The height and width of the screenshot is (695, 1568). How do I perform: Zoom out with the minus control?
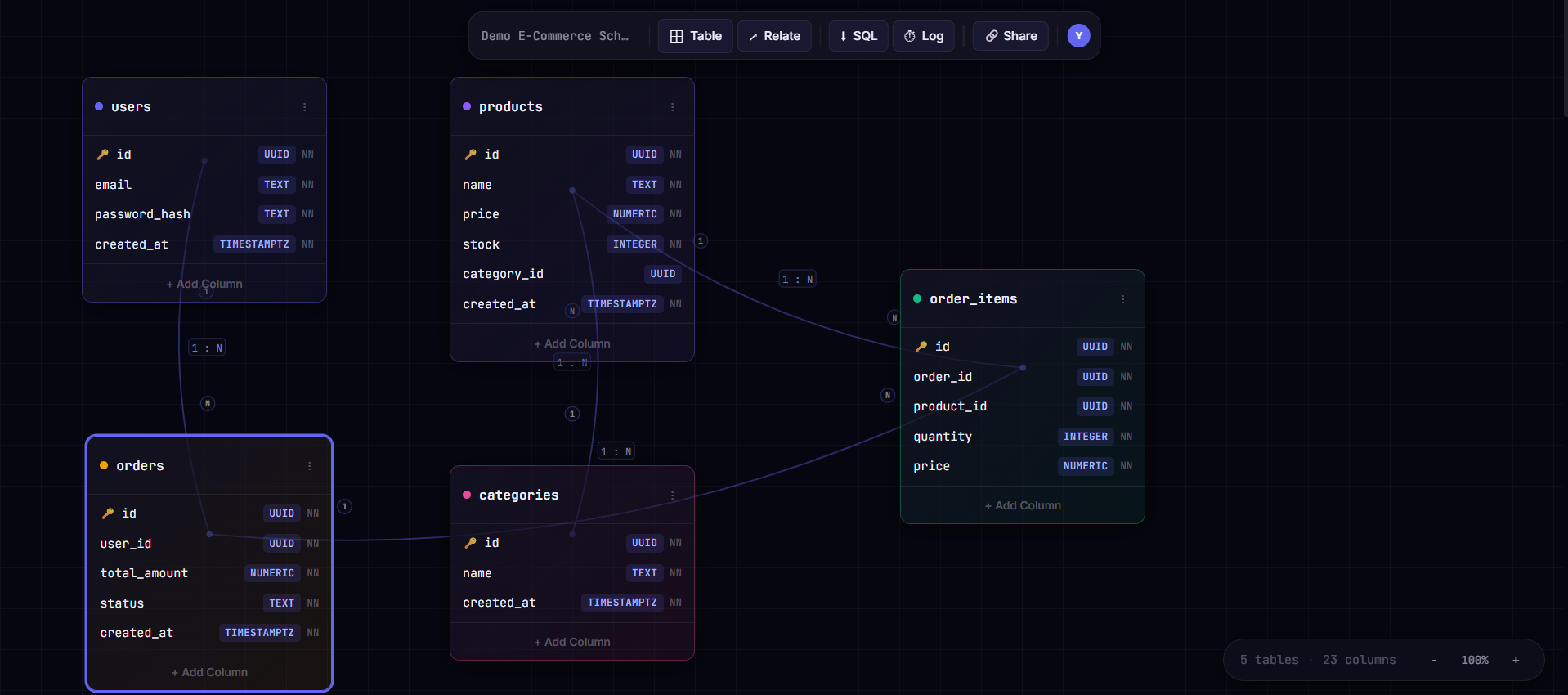click(1434, 660)
